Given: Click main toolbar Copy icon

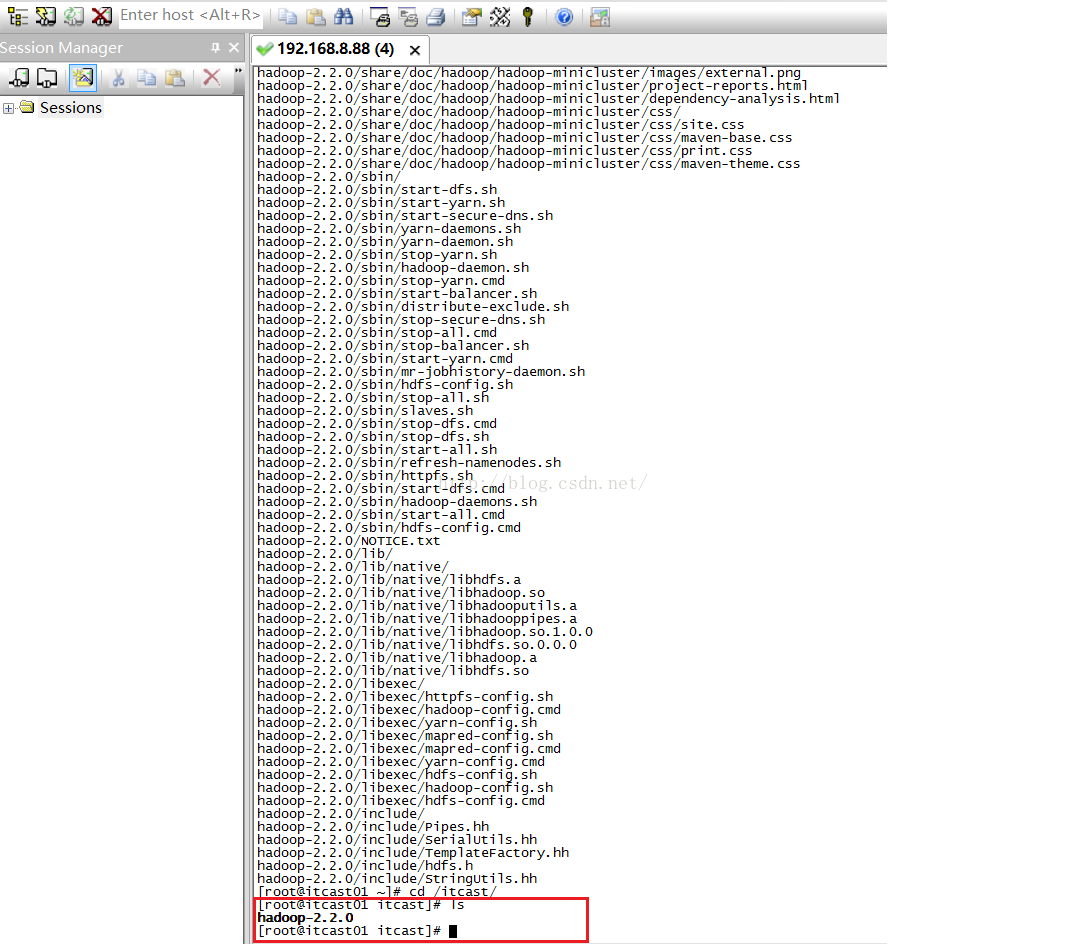Looking at the screenshot, I should point(287,17).
